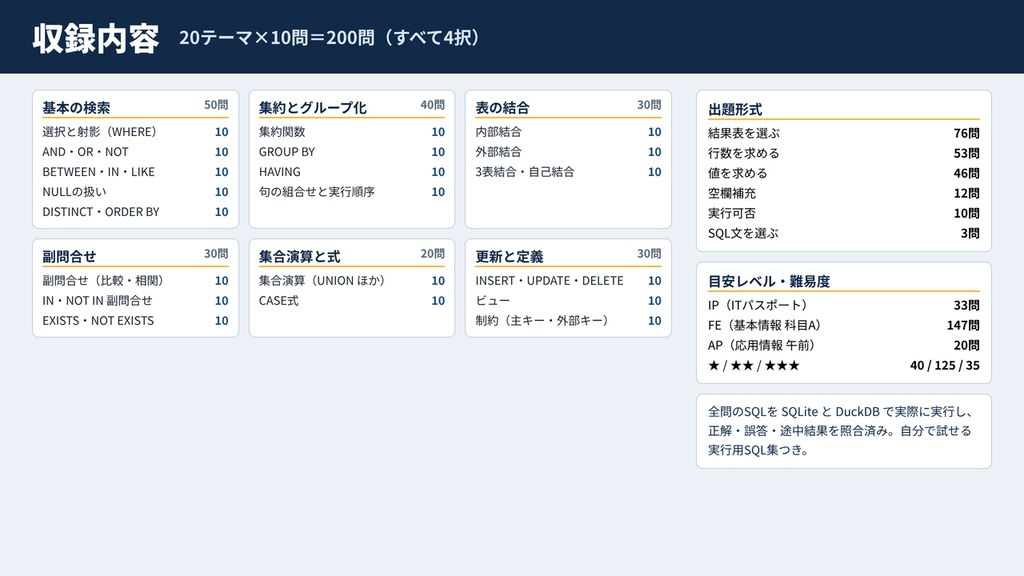Click the 50問 count label
1024x576 pixels.
216,105
